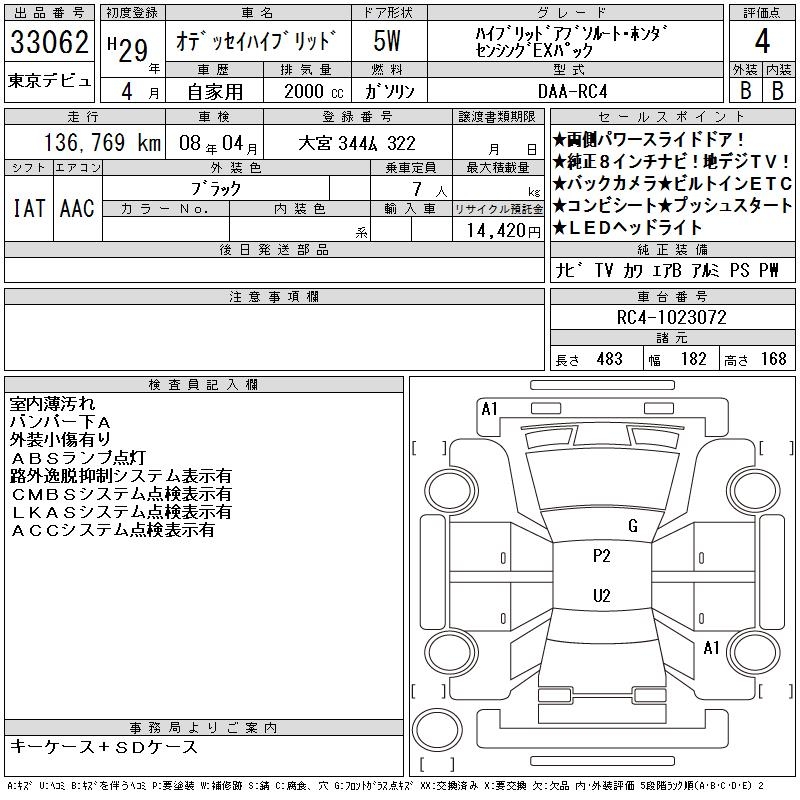Click "PS" in the genuine equipment row

(x=739, y=270)
